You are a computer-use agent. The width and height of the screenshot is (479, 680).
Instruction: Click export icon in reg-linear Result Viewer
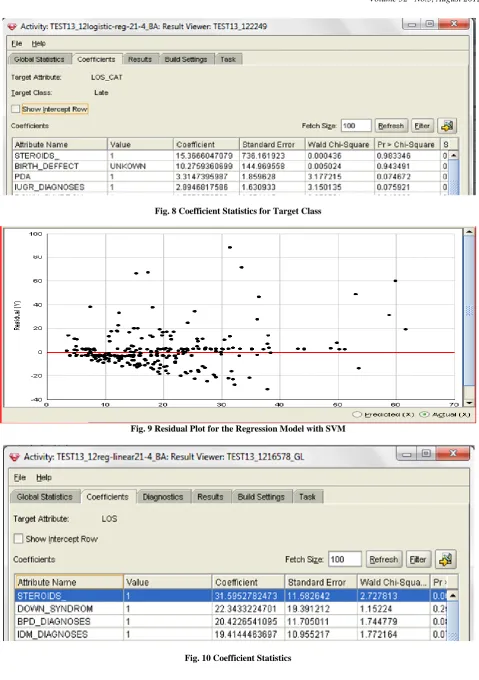click(x=445, y=559)
